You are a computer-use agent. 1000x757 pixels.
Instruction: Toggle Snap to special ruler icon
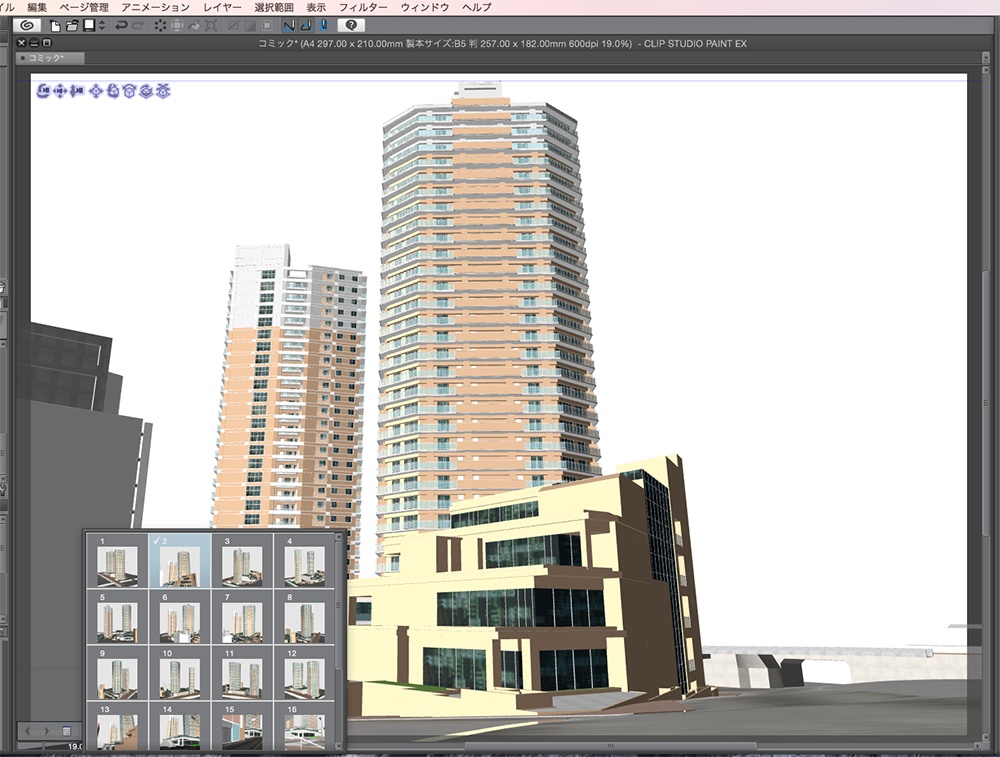point(306,26)
